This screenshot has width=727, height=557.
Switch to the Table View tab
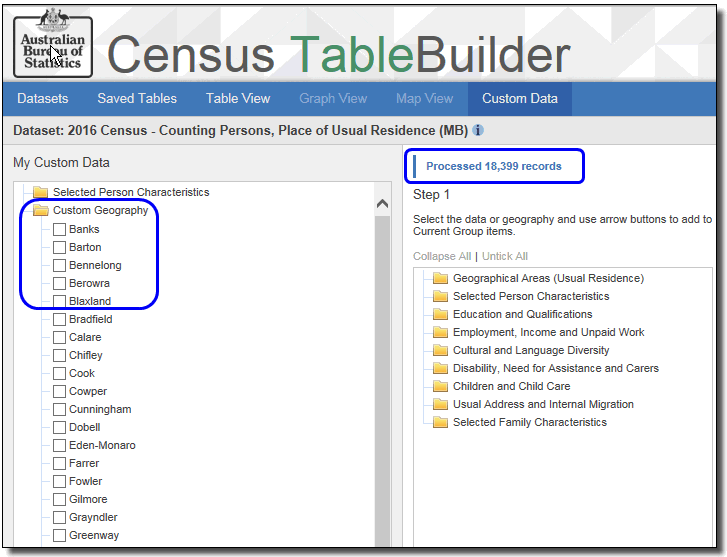pos(238,99)
